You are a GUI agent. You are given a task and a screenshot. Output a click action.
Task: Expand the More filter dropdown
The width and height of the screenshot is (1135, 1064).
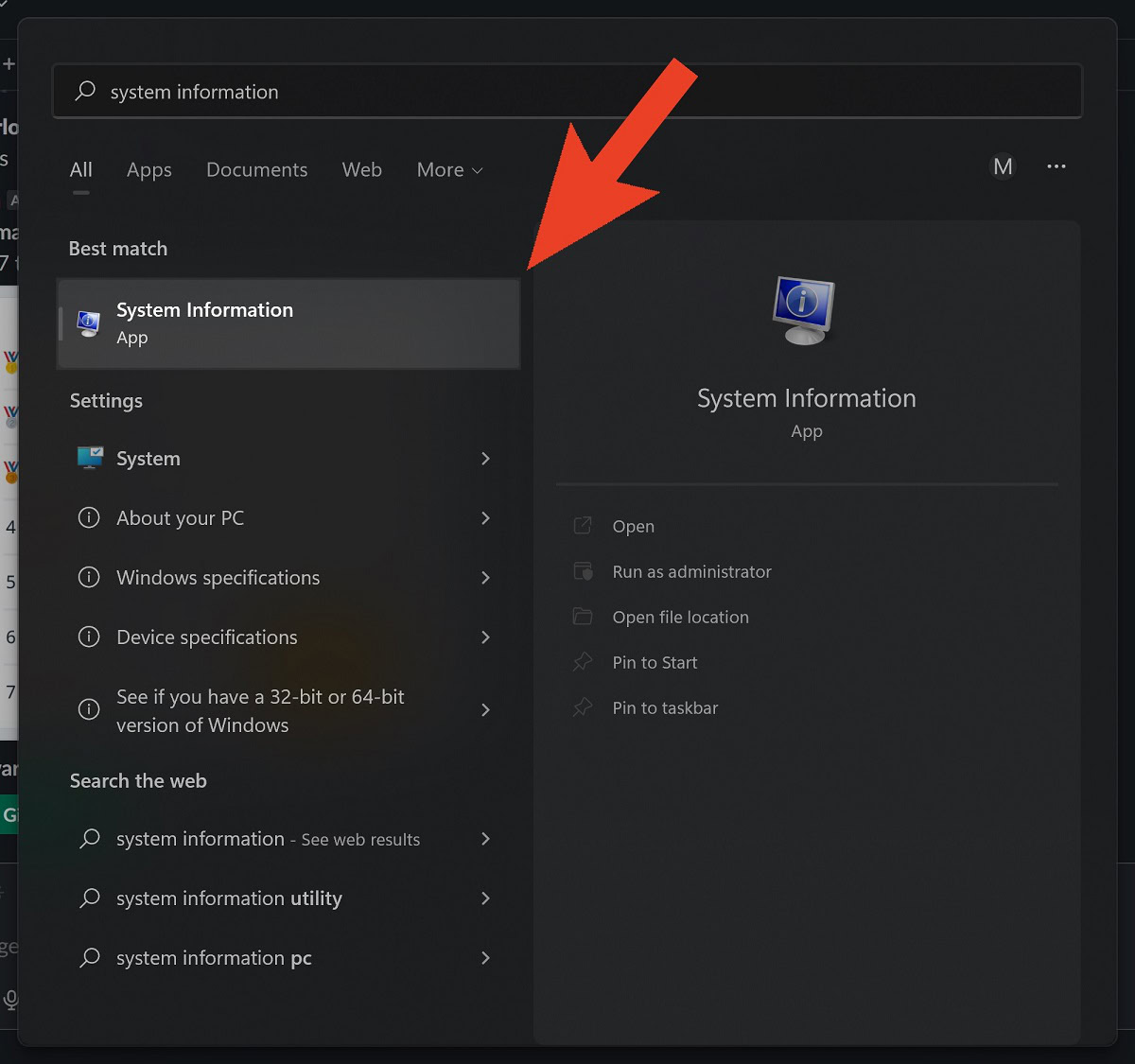pos(449,170)
